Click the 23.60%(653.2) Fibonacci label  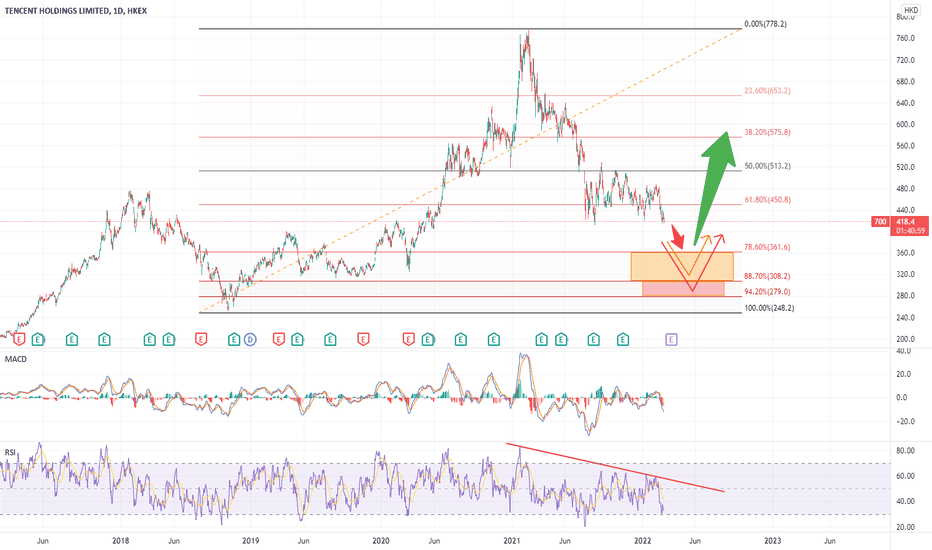(767, 91)
